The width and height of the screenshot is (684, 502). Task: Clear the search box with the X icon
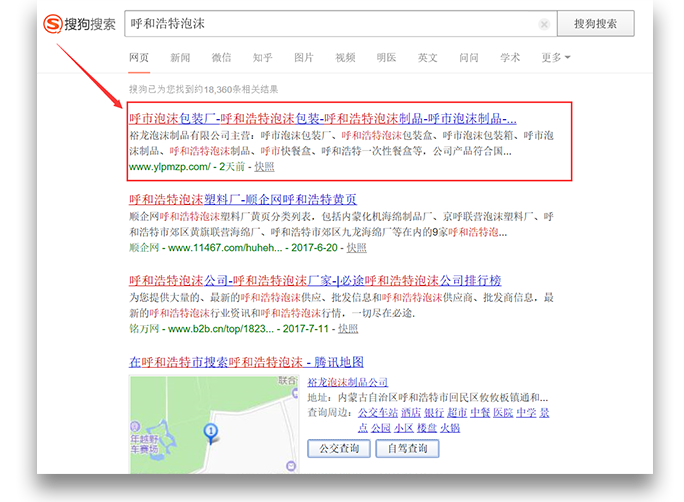coord(543,24)
